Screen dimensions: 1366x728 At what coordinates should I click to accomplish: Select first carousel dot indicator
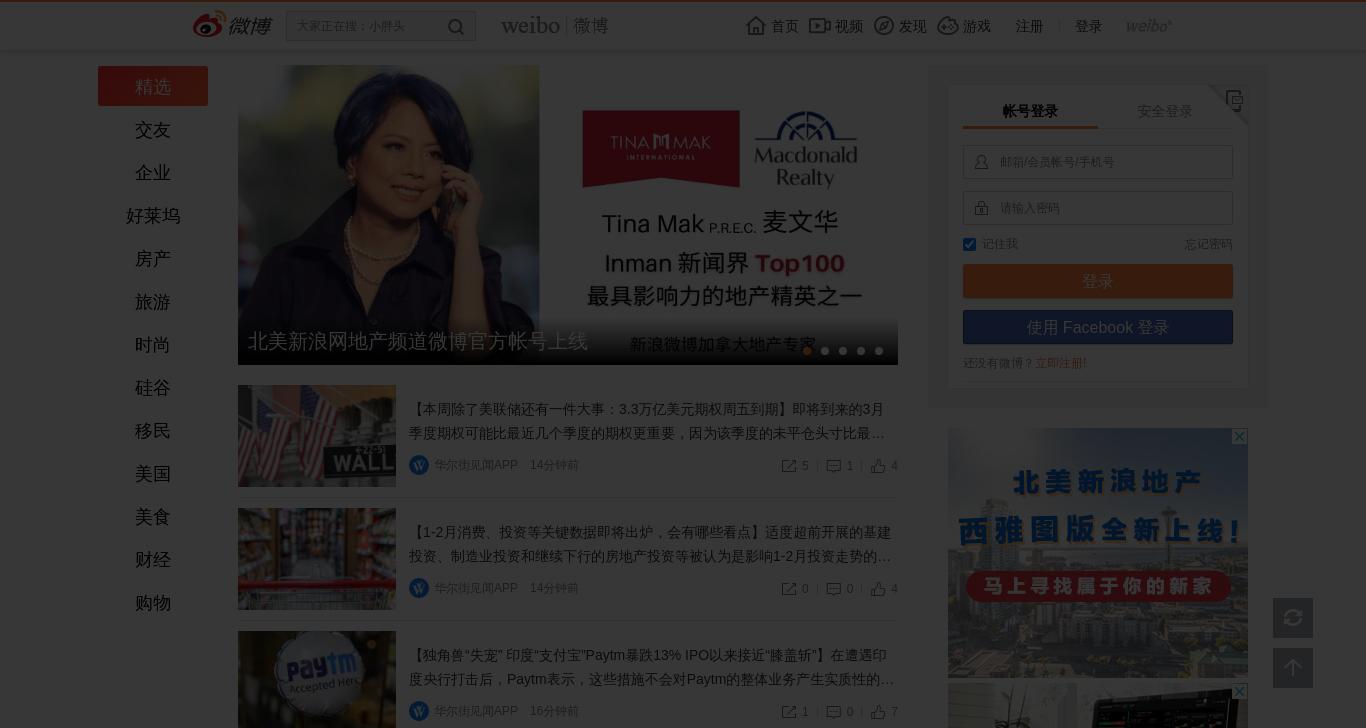(x=807, y=351)
